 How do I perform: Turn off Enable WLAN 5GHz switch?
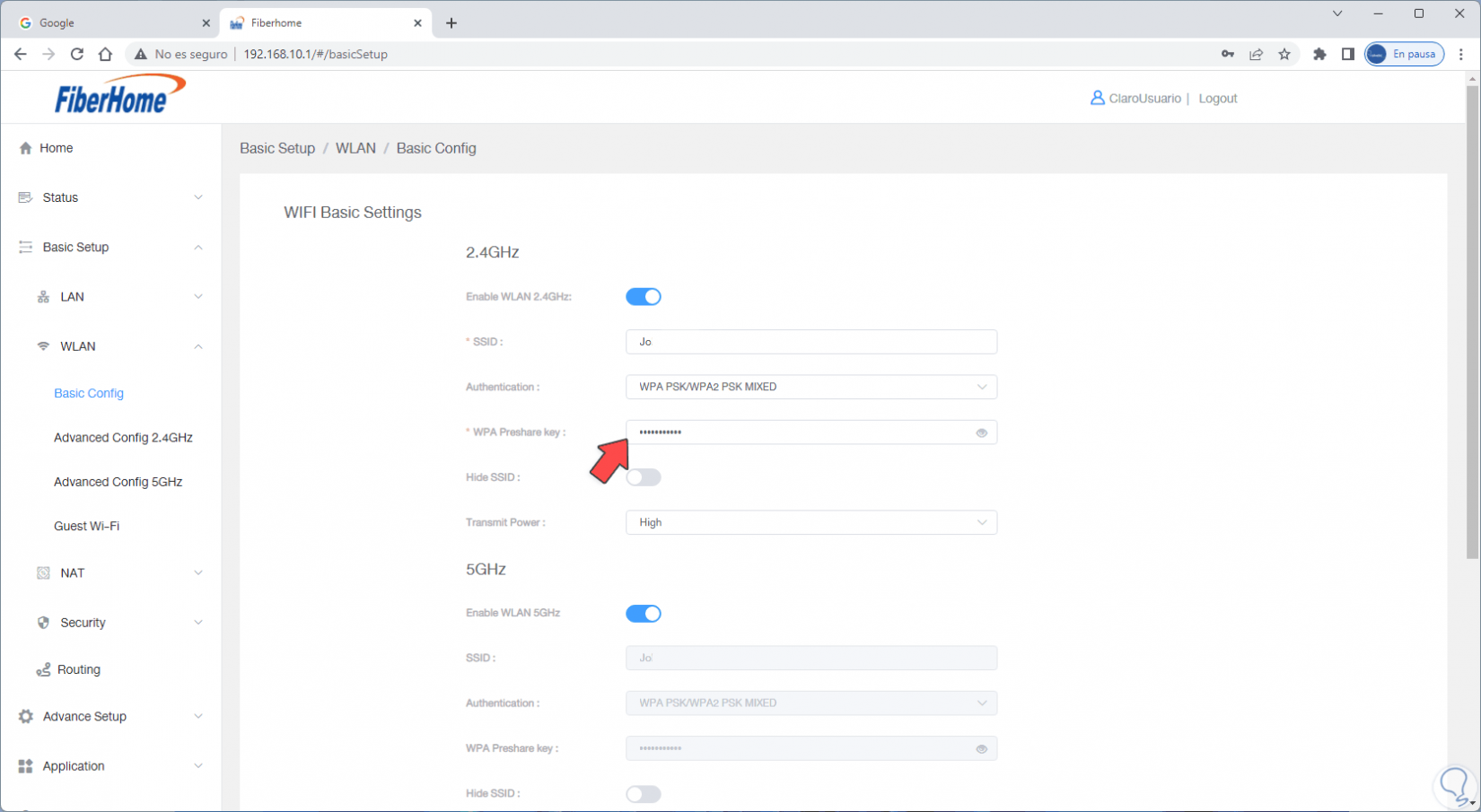pos(643,614)
